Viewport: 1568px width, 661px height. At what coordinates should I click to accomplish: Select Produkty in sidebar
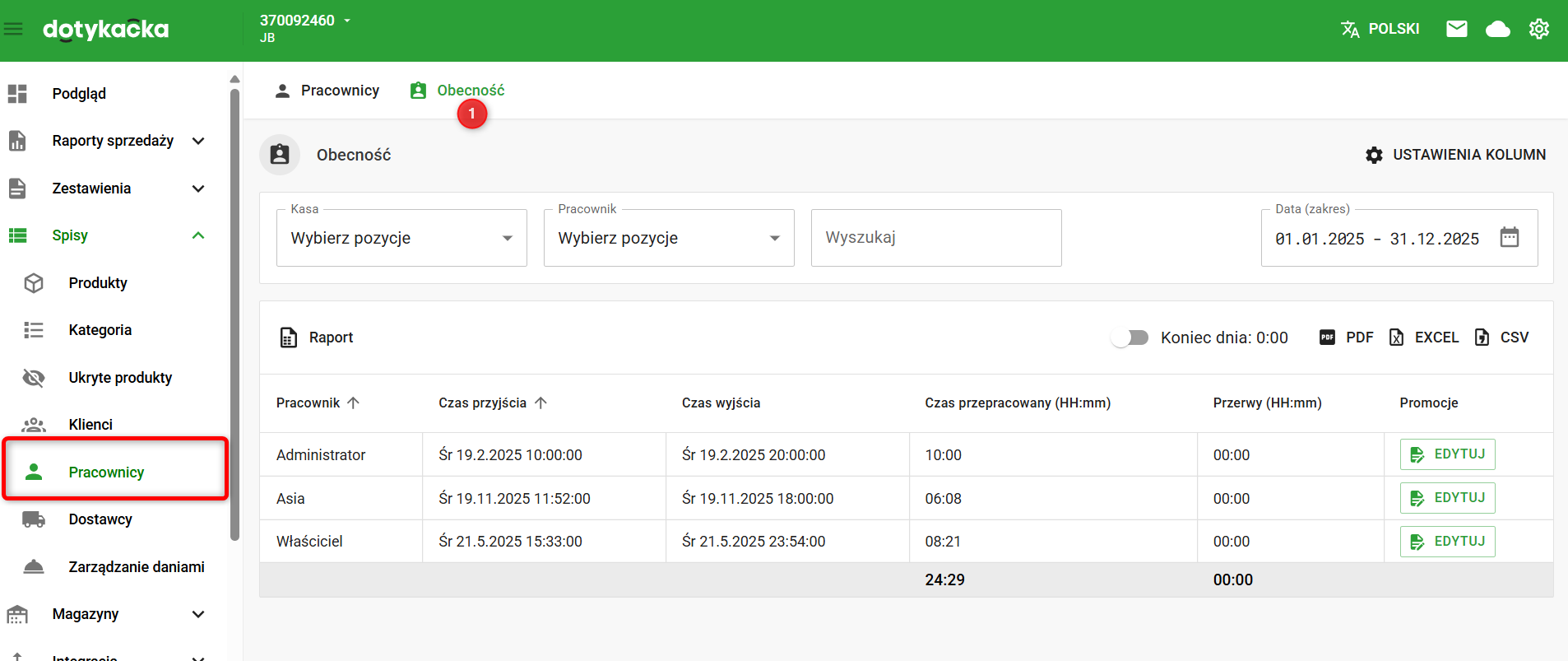98,283
